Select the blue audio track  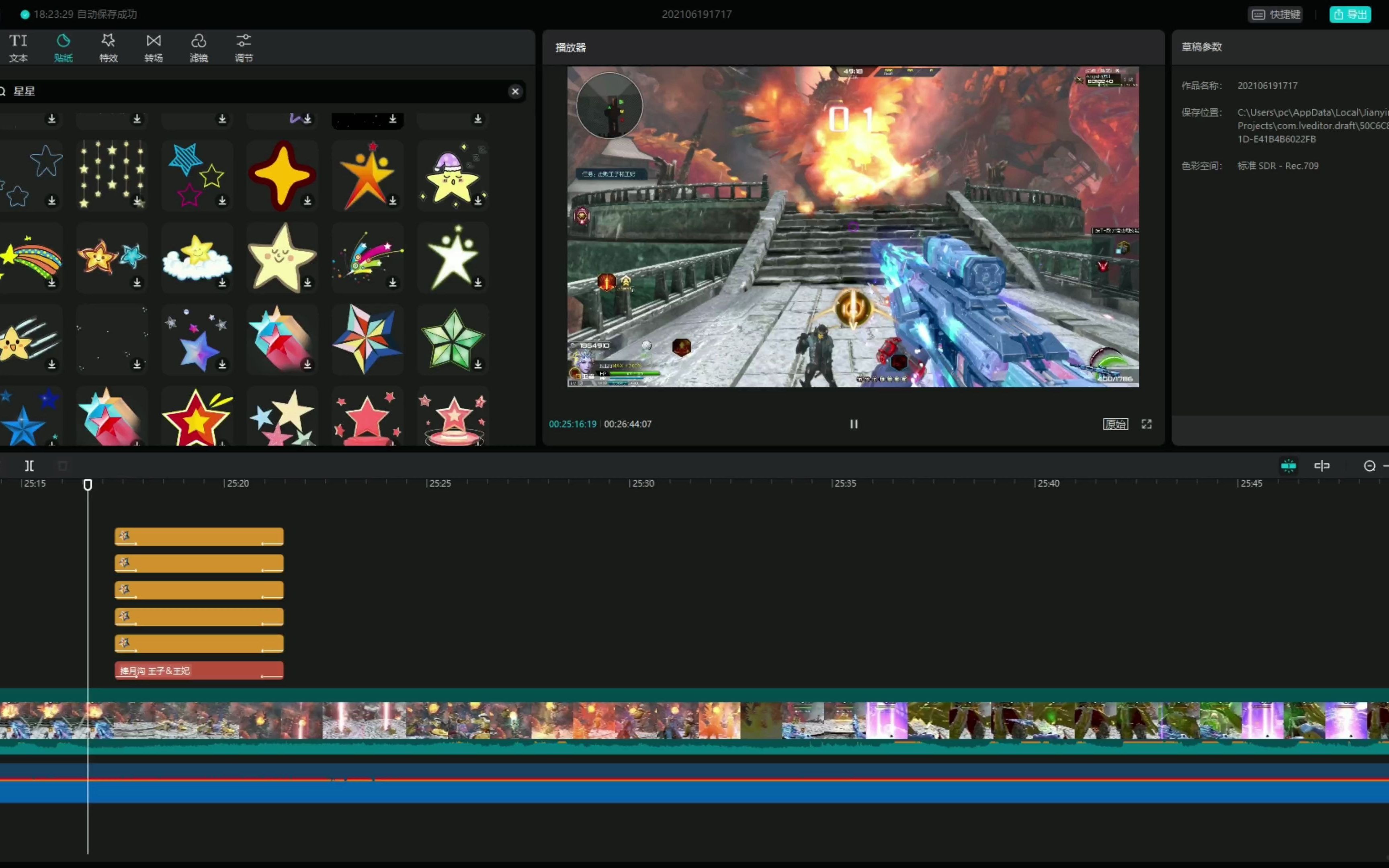click(x=694, y=783)
